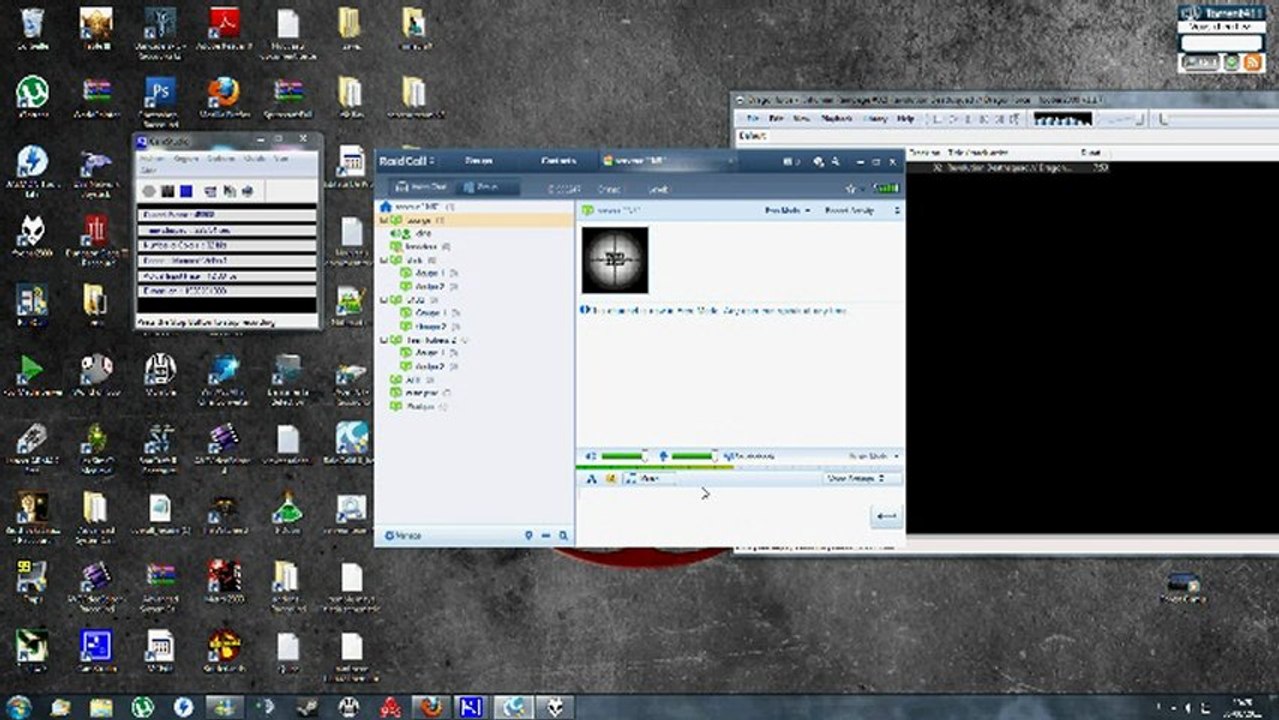This screenshot has height=720, width=1279.
Task: Select the Photoshop desktop shortcut
Action: click(160, 92)
